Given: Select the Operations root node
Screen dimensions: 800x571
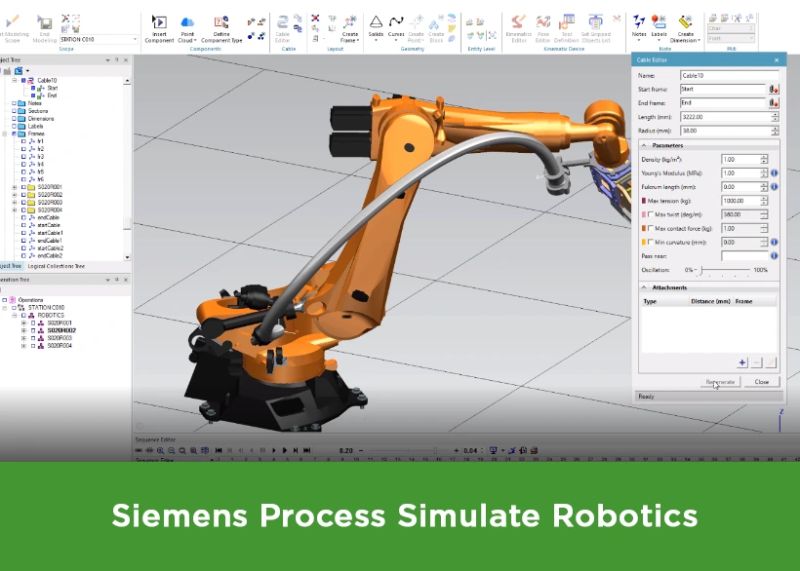Looking at the screenshot, I should [31, 300].
